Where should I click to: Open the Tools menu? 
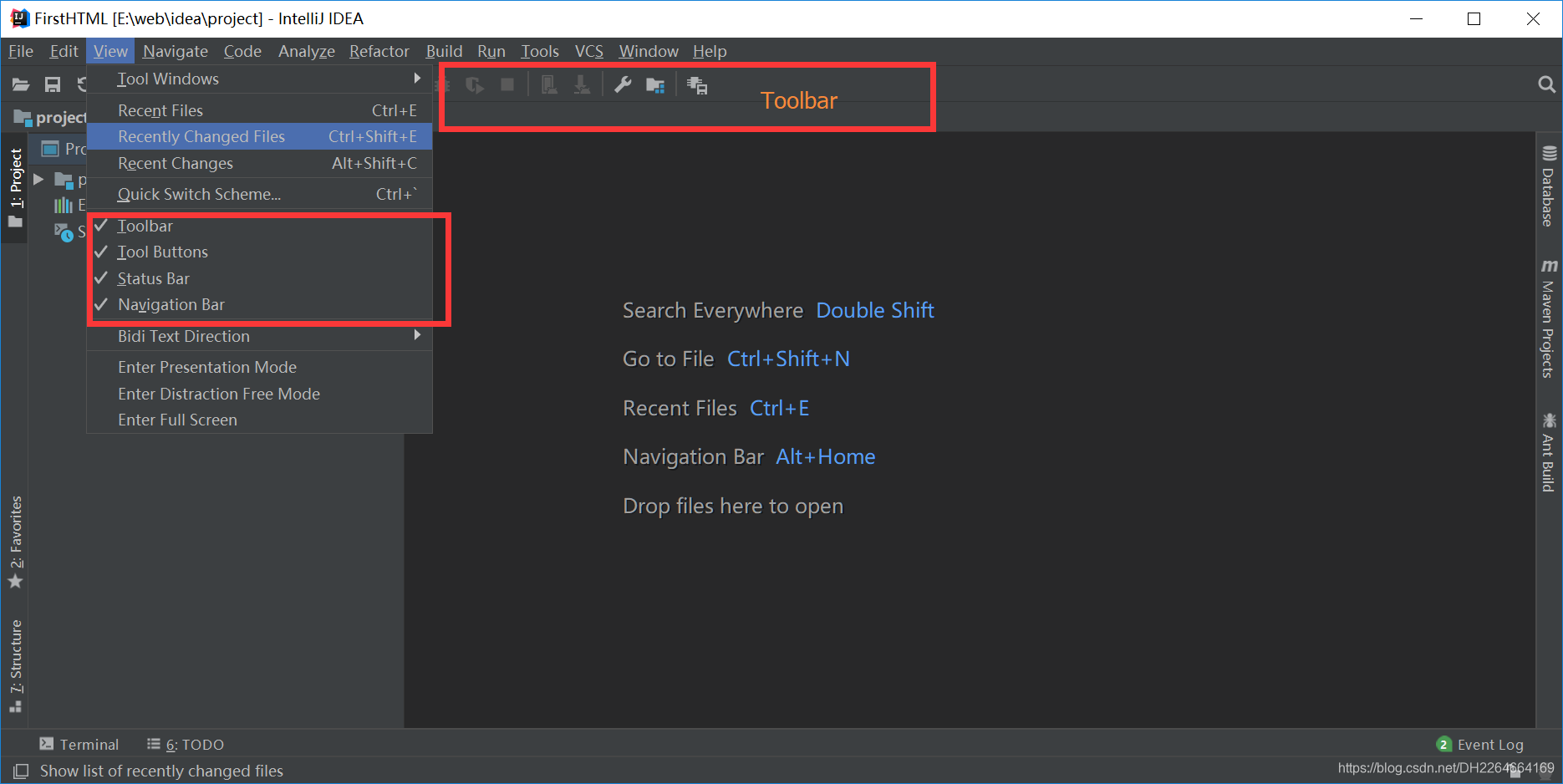pyautogui.click(x=540, y=51)
